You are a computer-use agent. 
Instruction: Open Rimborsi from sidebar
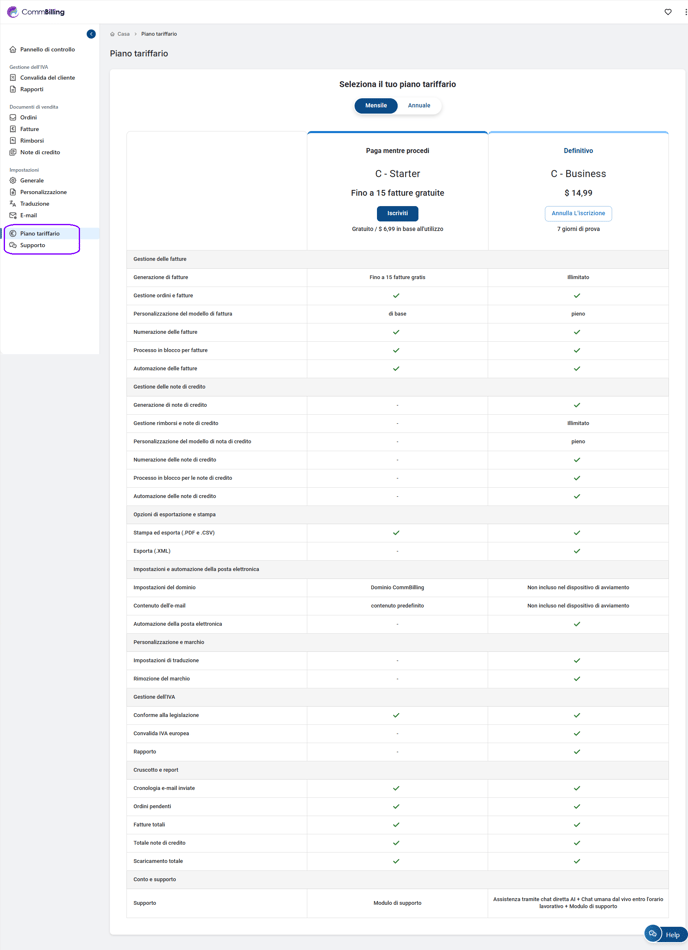click(x=31, y=141)
